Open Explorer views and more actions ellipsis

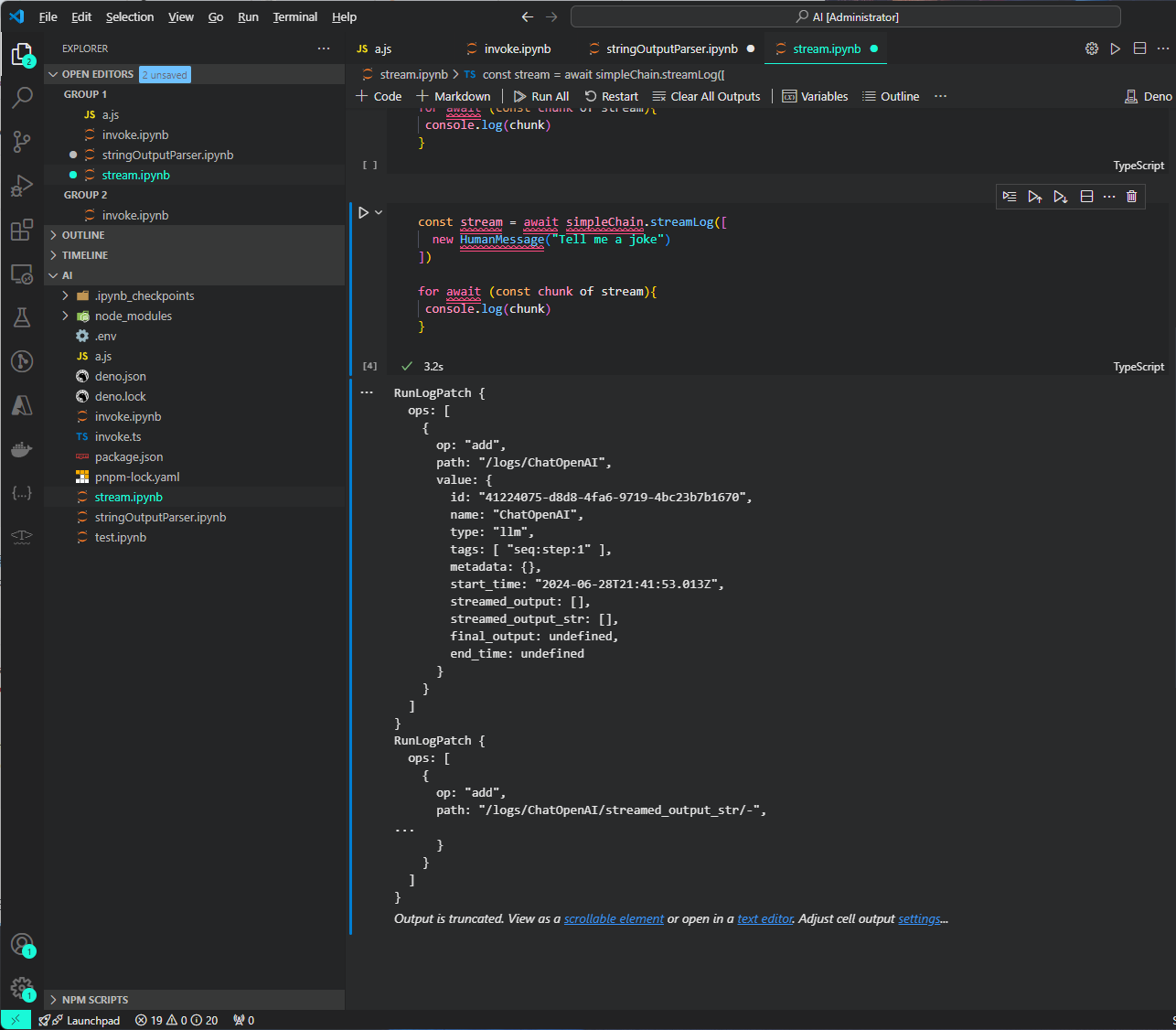[324, 48]
